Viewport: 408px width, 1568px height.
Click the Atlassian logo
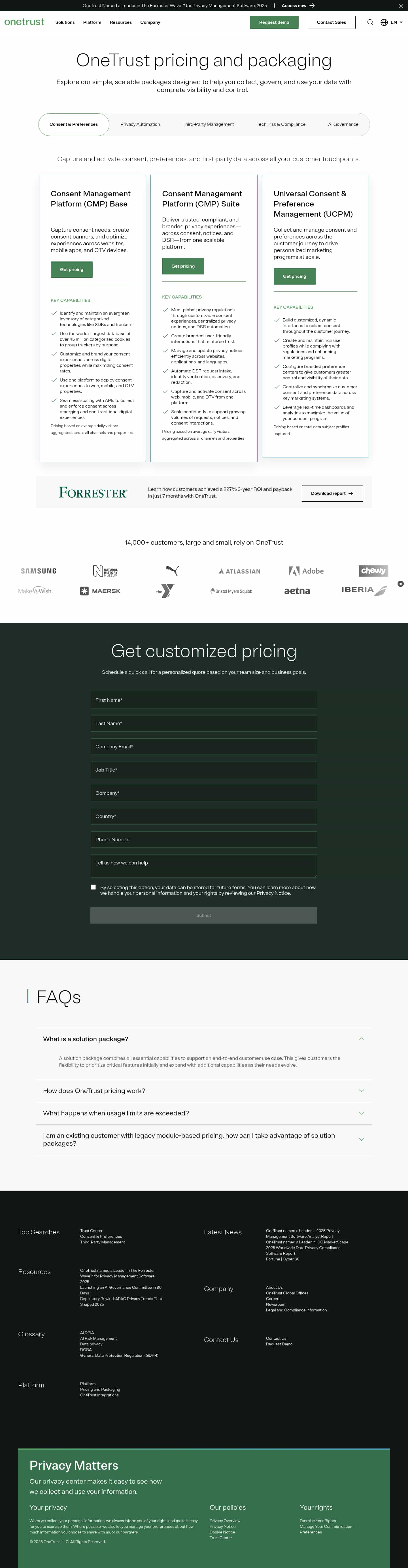[239, 571]
